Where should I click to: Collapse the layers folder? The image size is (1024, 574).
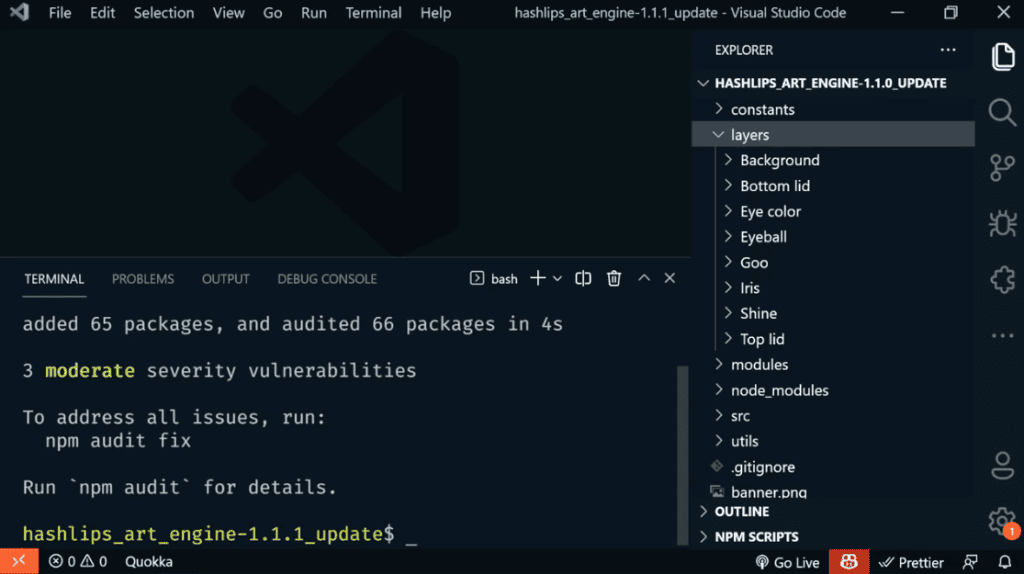click(718, 135)
